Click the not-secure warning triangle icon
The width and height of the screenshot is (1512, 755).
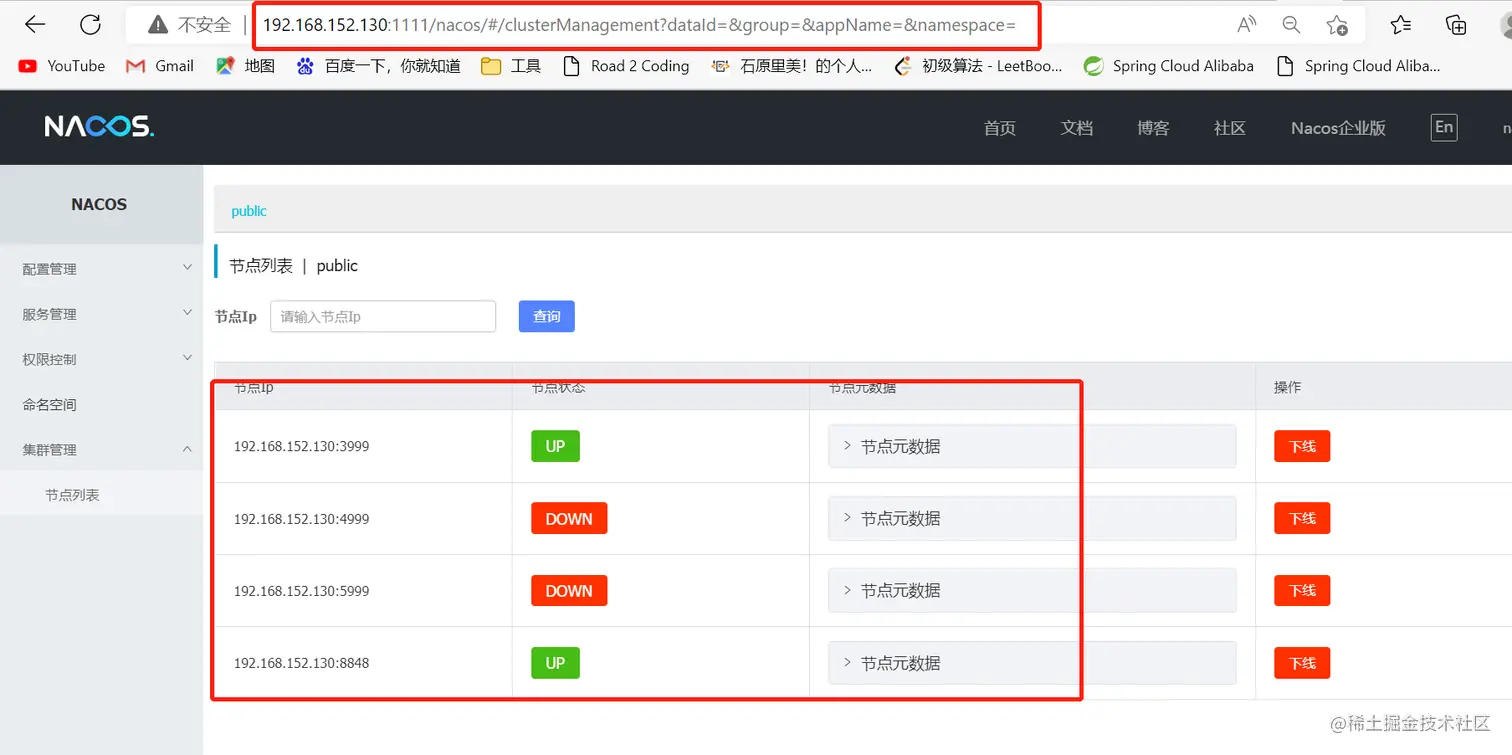(x=156, y=25)
